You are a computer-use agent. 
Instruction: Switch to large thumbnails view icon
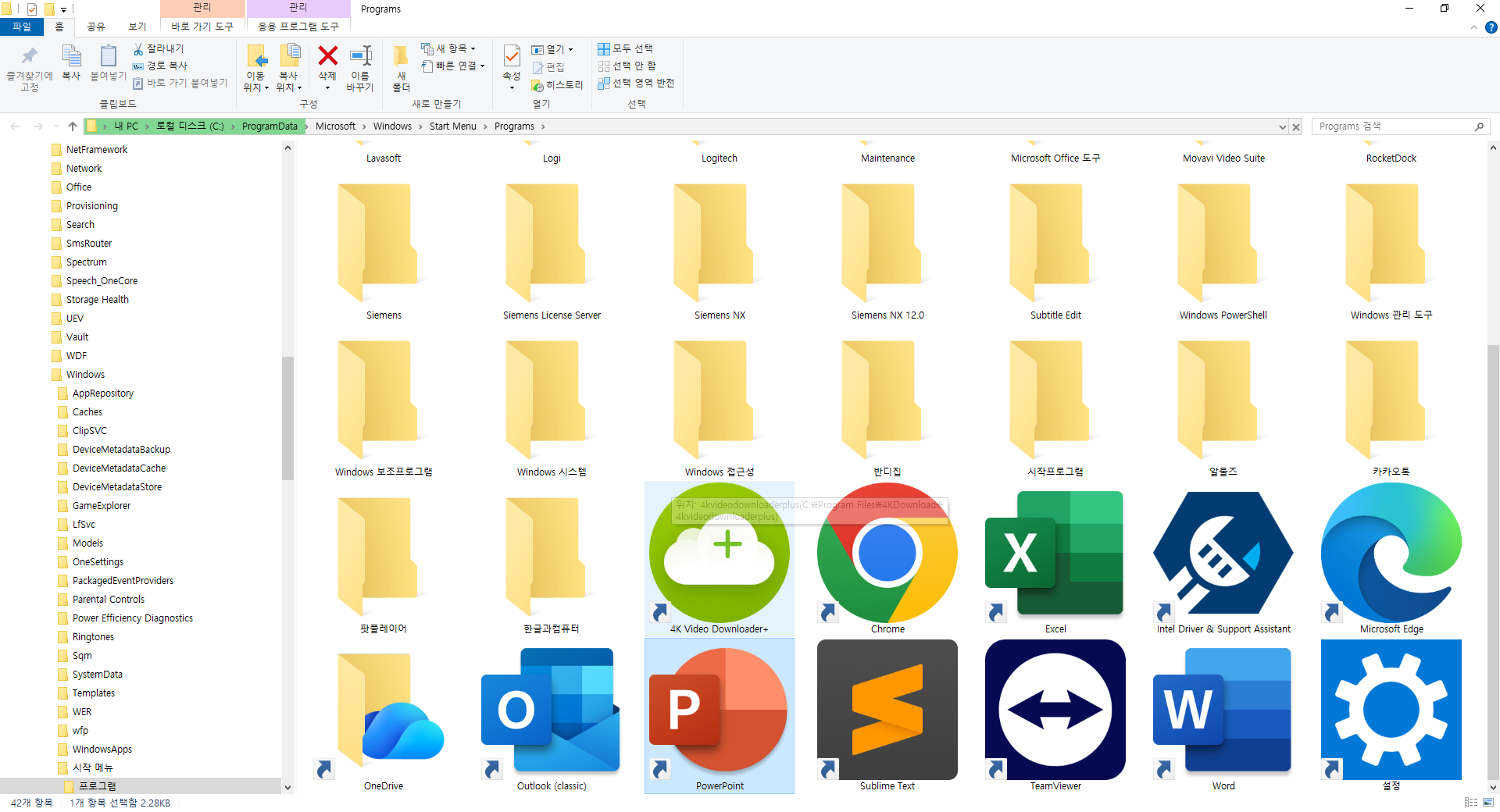(x=1488, y=803)
